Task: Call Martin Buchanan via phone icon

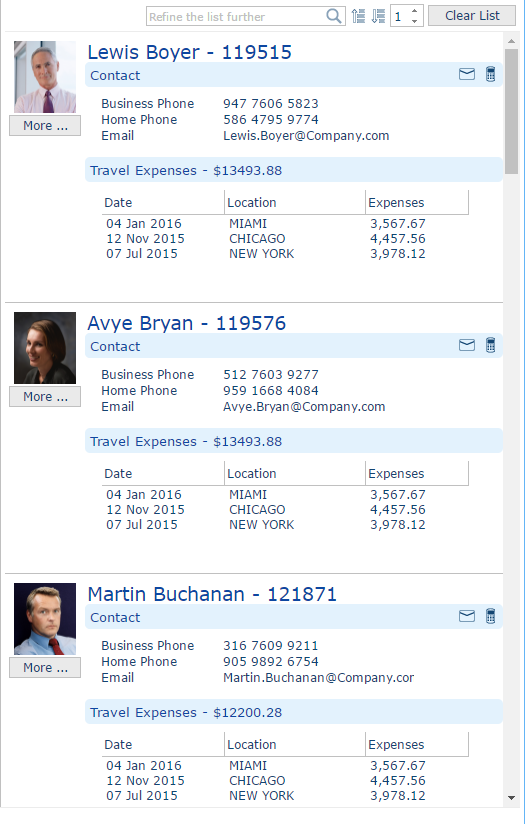Action: click(490, 616)
